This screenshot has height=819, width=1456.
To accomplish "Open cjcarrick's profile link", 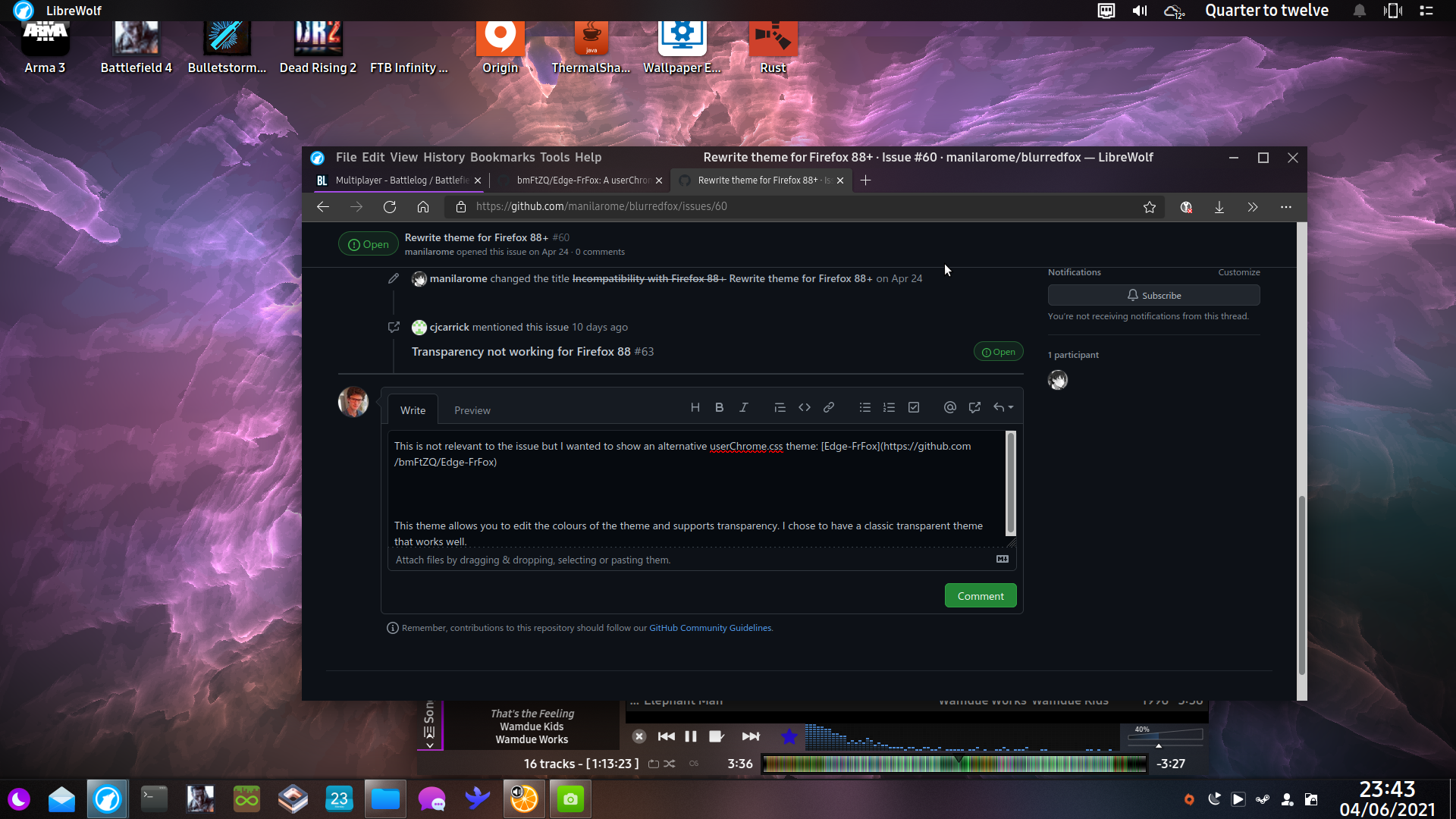I will (450, 327).
